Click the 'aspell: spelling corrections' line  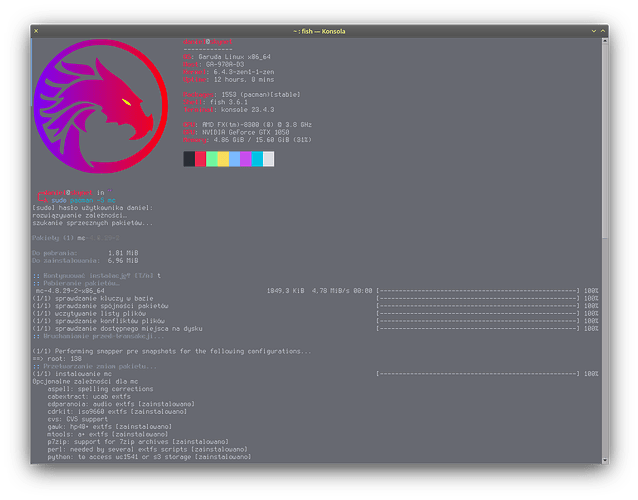[101, 389]
